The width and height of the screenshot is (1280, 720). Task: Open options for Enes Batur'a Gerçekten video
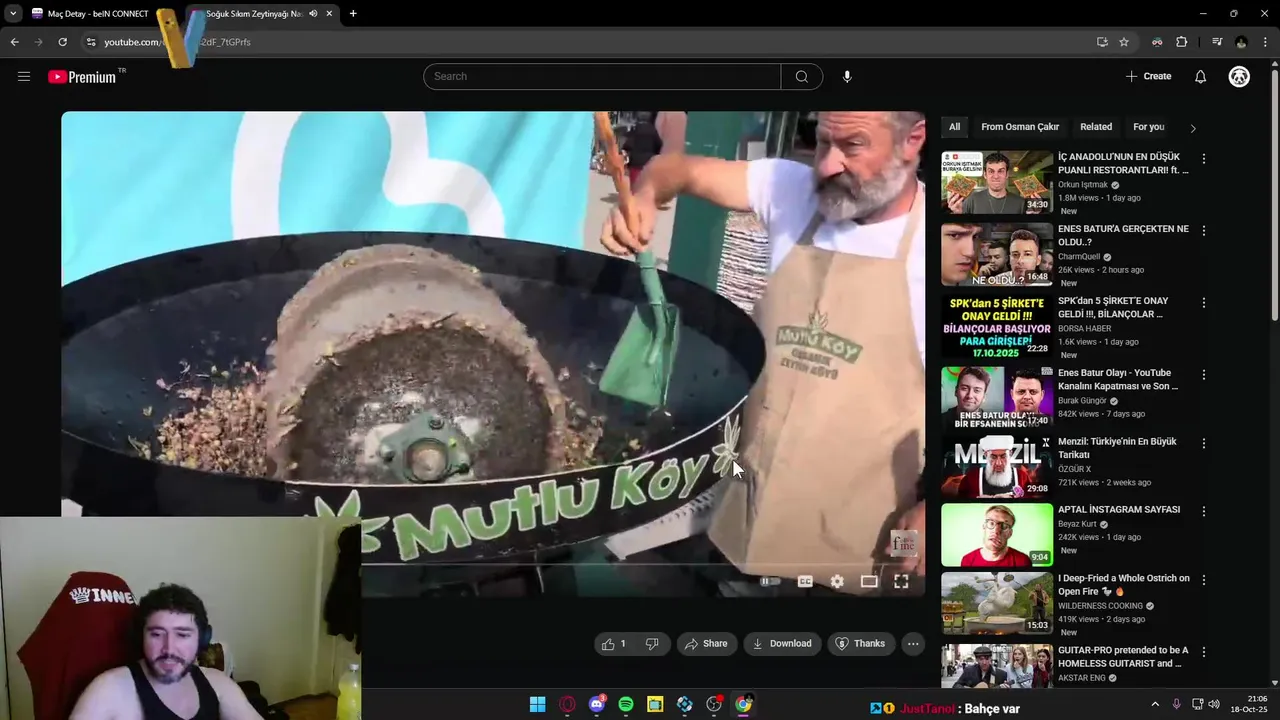click(1204, 230)
